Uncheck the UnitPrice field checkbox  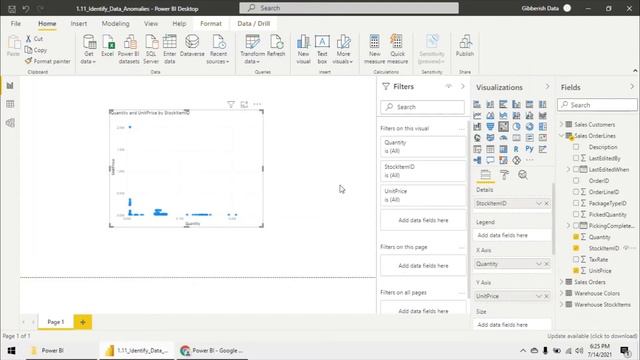tap(576, 271)
